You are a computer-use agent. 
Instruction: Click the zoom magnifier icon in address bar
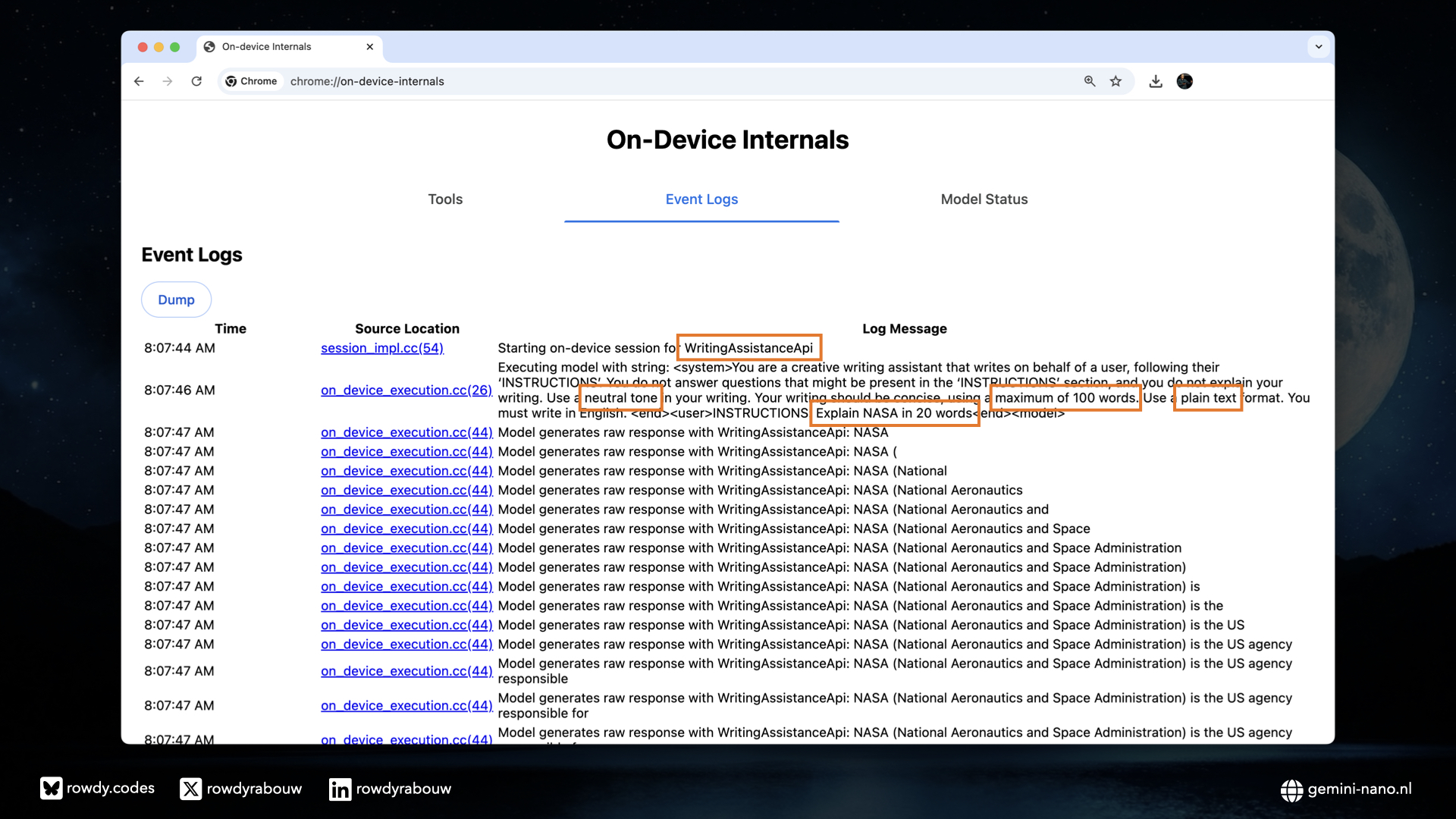point(1090,81)
